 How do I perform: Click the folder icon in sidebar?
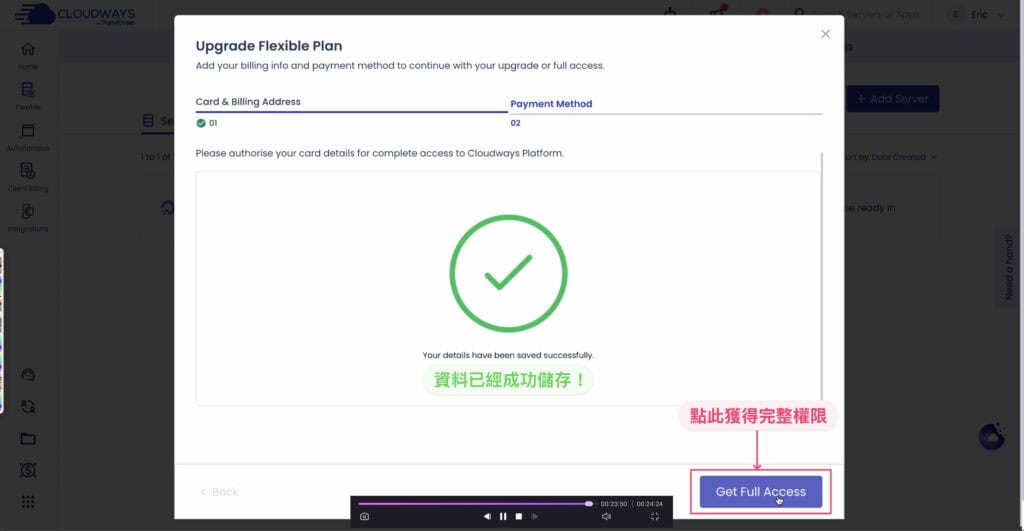pos(28,439)
